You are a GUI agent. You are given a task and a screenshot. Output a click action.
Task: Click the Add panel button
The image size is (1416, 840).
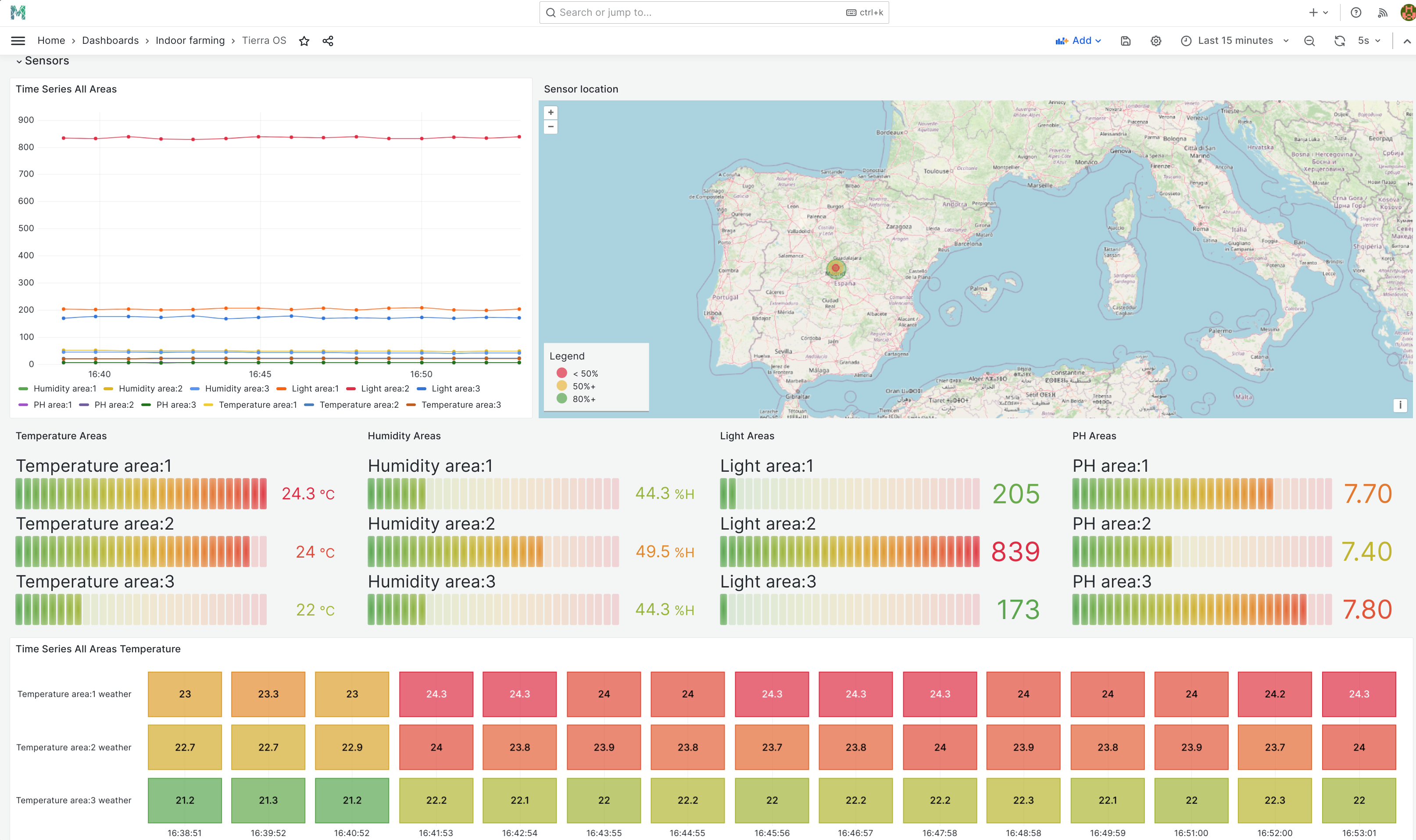[1078, 41]
